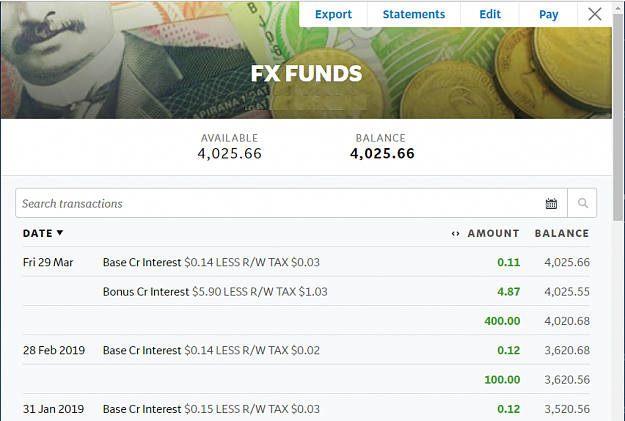Screen dimensions: 625x421
Task: Click the 4,025.55 balance value
Action: [x=567, y=291]
